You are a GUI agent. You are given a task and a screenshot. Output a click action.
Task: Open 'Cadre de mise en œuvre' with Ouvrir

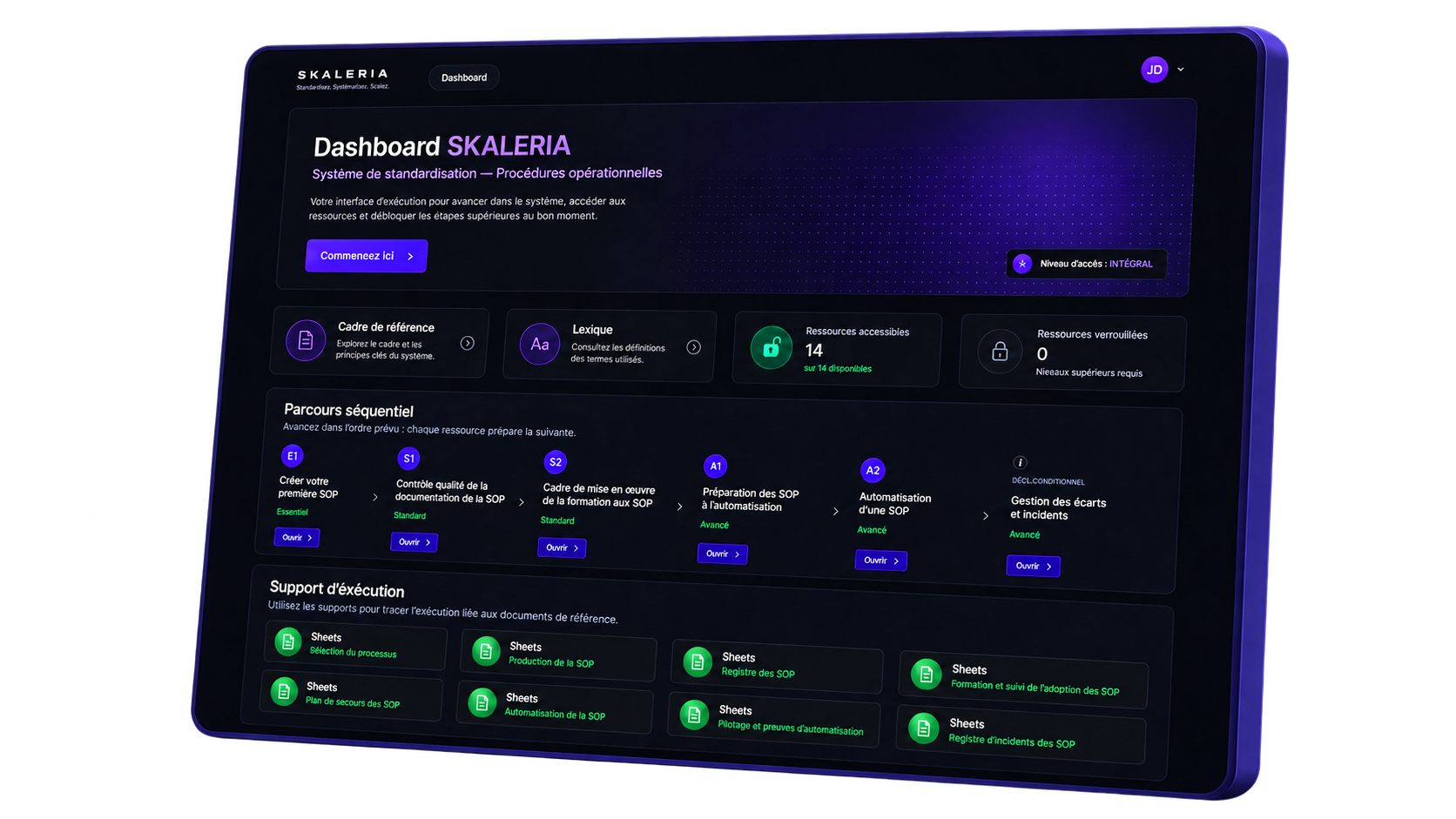click(x=562, y=547)
